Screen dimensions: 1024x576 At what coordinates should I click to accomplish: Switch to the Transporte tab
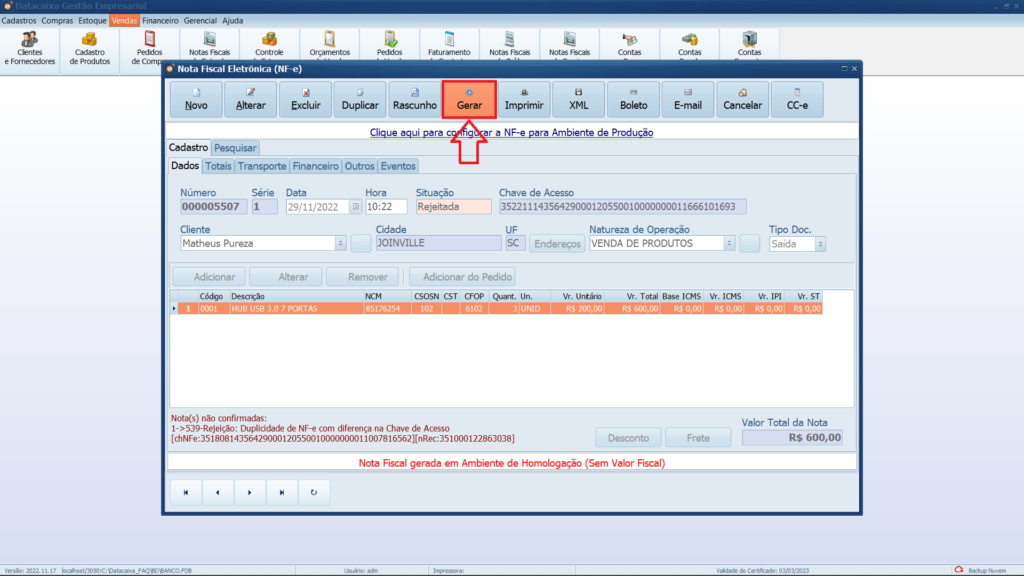(262, 166)
